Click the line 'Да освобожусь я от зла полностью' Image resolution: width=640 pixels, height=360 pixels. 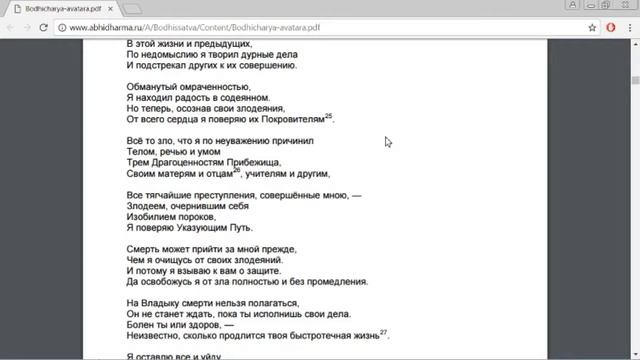[202, 282]
